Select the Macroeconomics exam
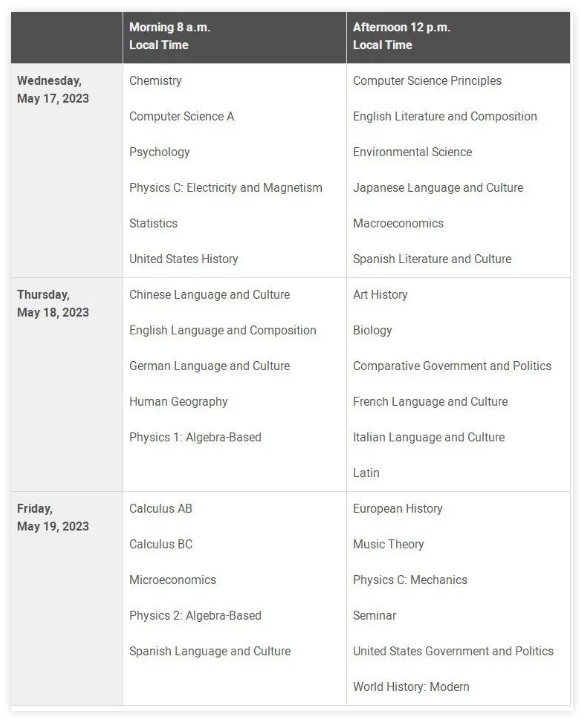This screenshot has width=588, height=720. pyautogui.click(x=398, y=224)
